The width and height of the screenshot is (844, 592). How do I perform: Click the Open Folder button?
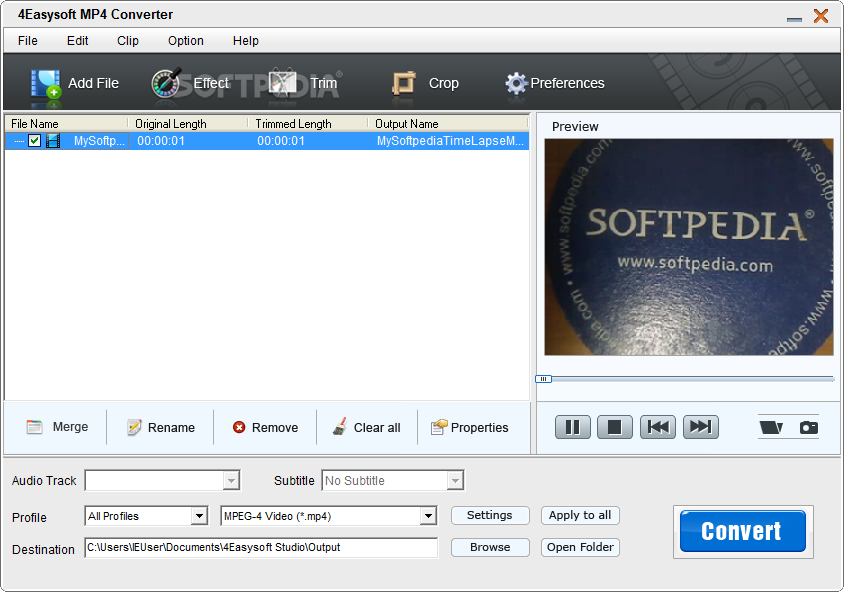tap(580, 547)
